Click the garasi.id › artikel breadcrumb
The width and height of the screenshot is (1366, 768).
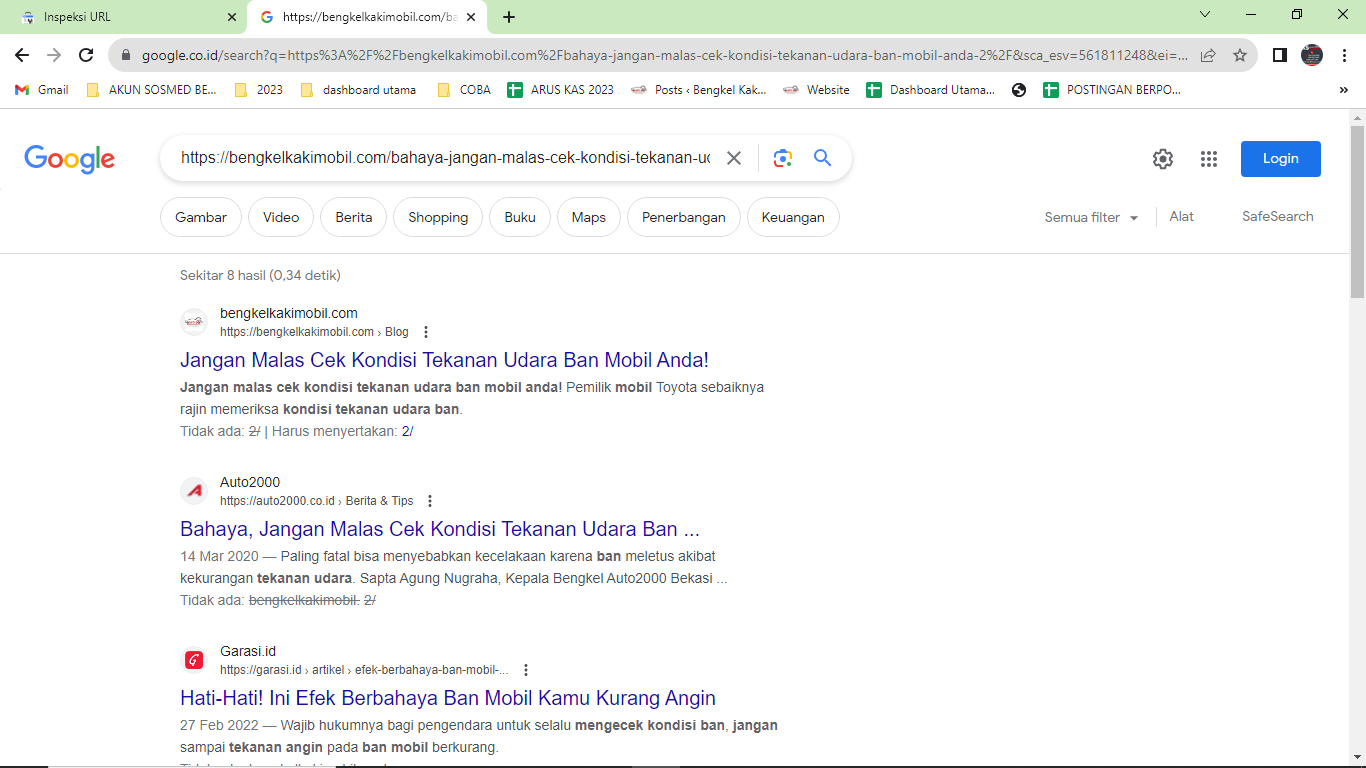(x=364, y=670)
